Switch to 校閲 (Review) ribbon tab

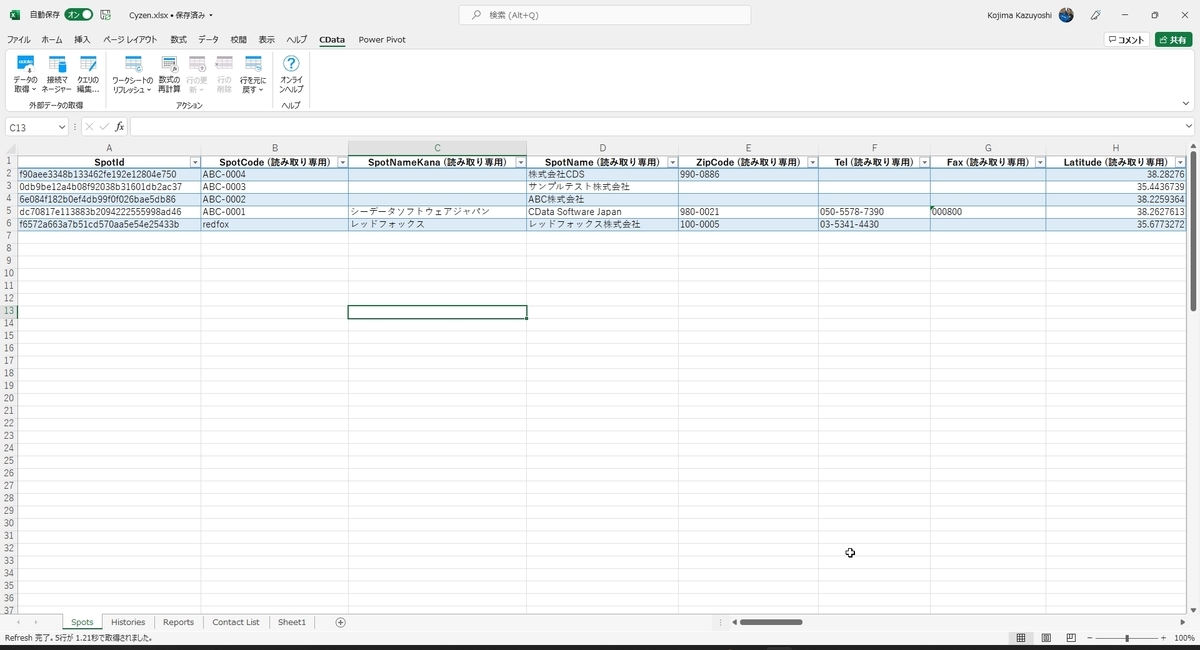click(238, 40)
